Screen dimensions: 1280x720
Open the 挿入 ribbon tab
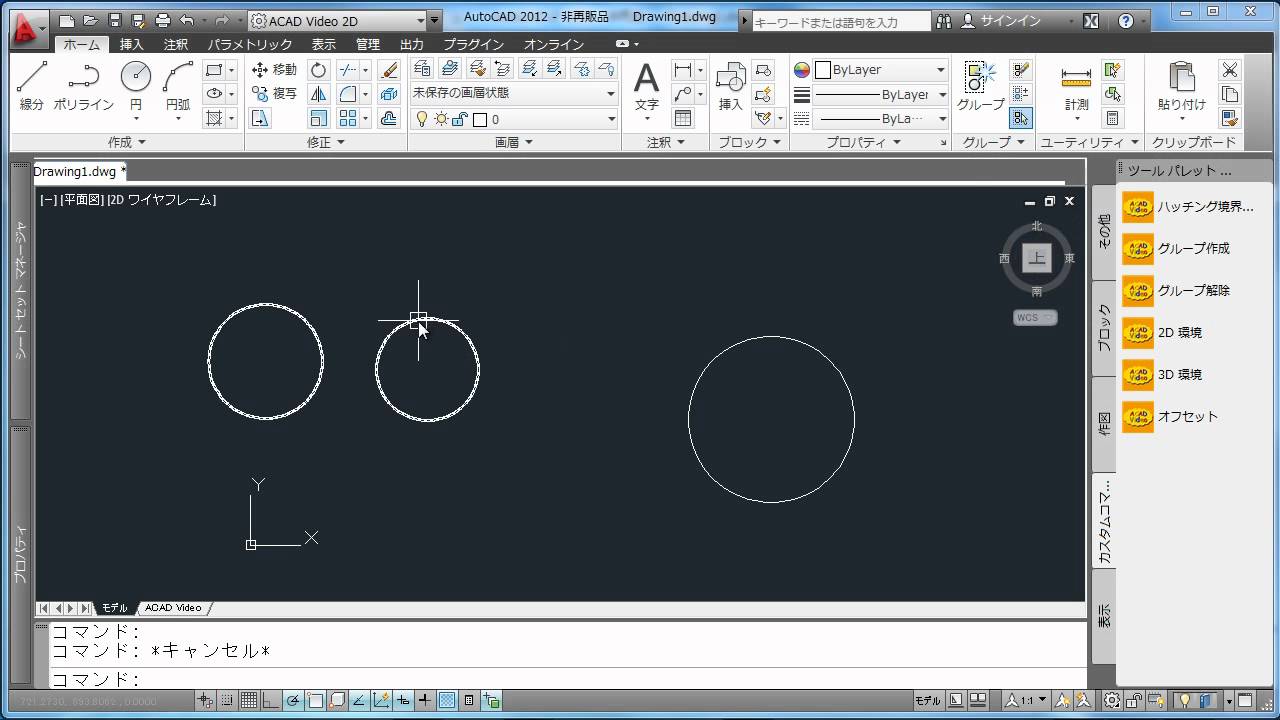132,44
